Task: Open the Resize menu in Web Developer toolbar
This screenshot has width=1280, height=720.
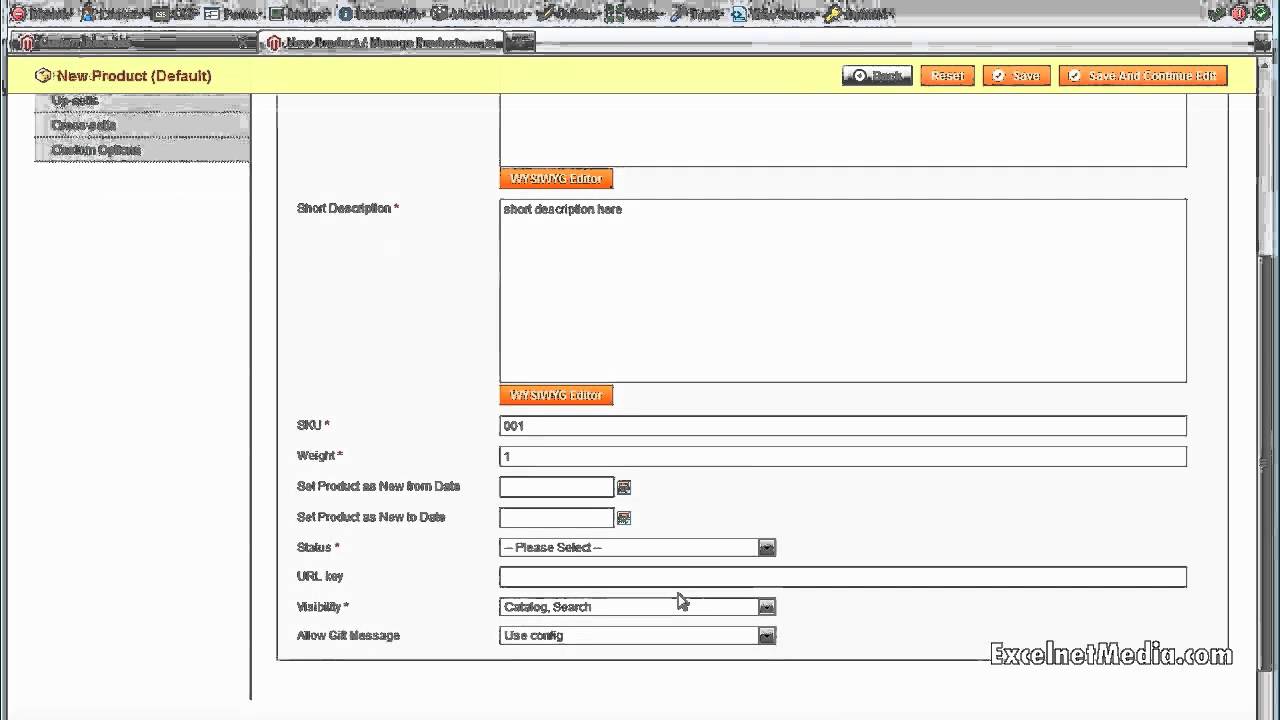Action: (634, 14)
